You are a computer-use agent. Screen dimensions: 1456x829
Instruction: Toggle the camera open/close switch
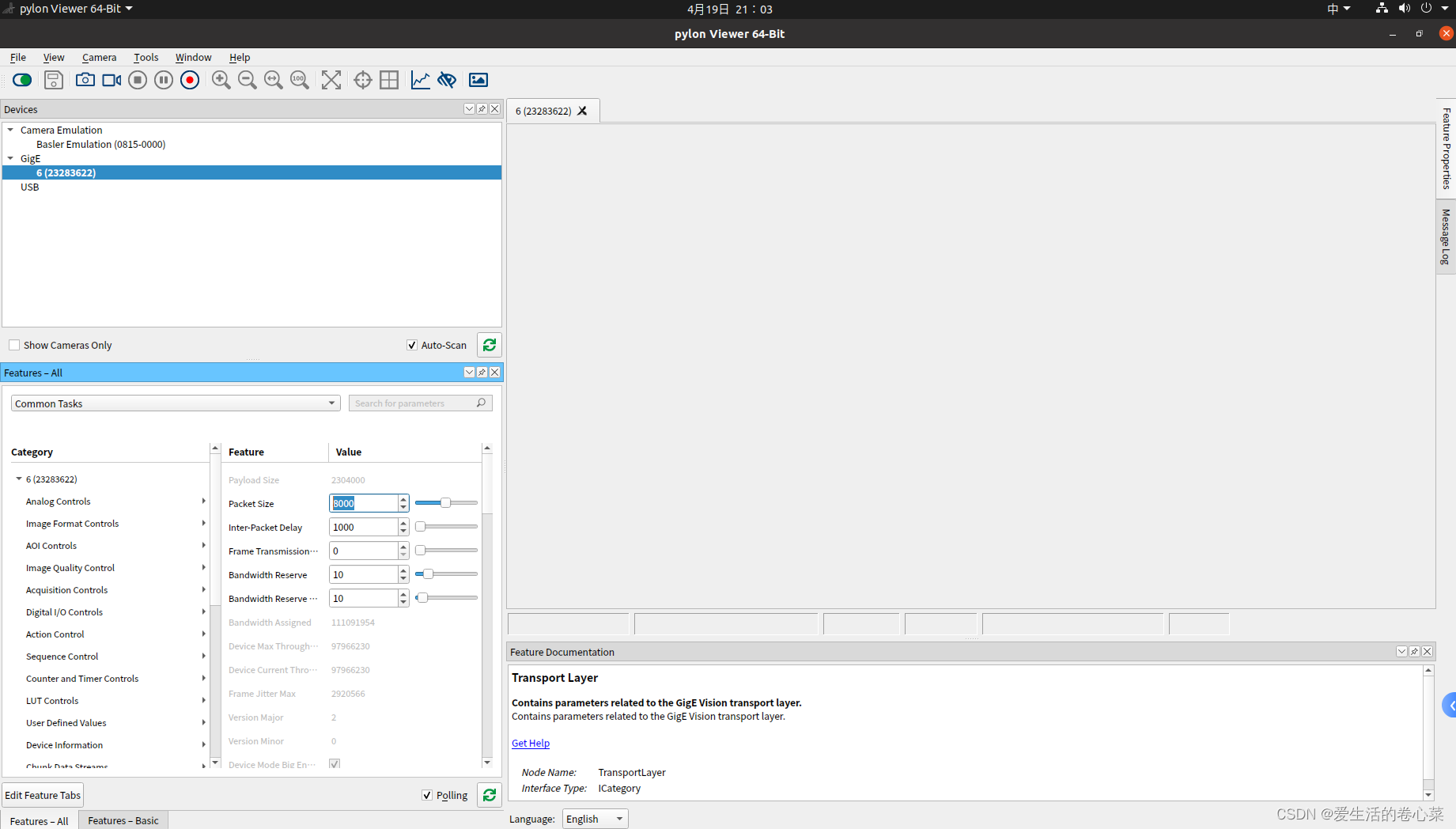tap(22, 80)
